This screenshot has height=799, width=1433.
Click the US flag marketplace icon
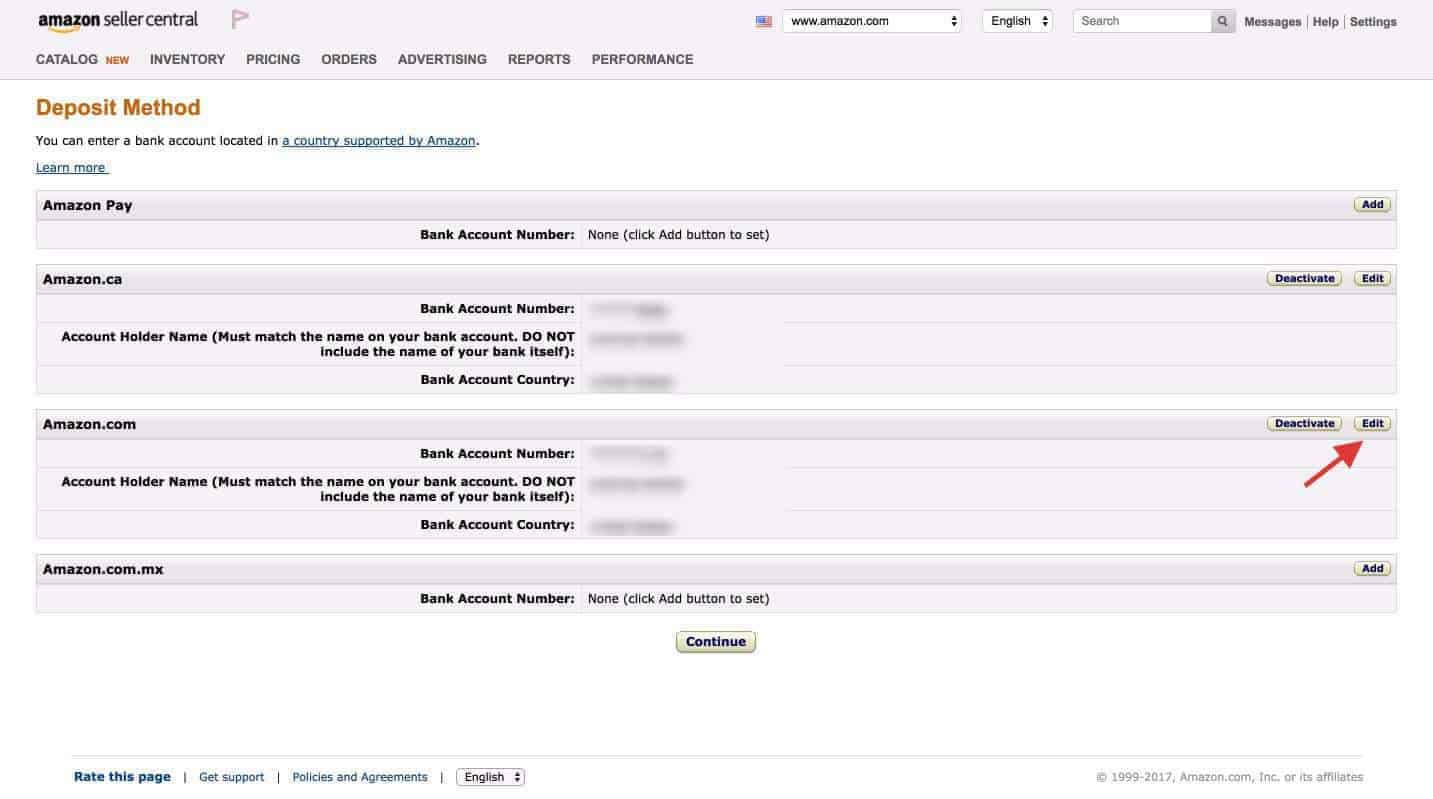[764, 20]
